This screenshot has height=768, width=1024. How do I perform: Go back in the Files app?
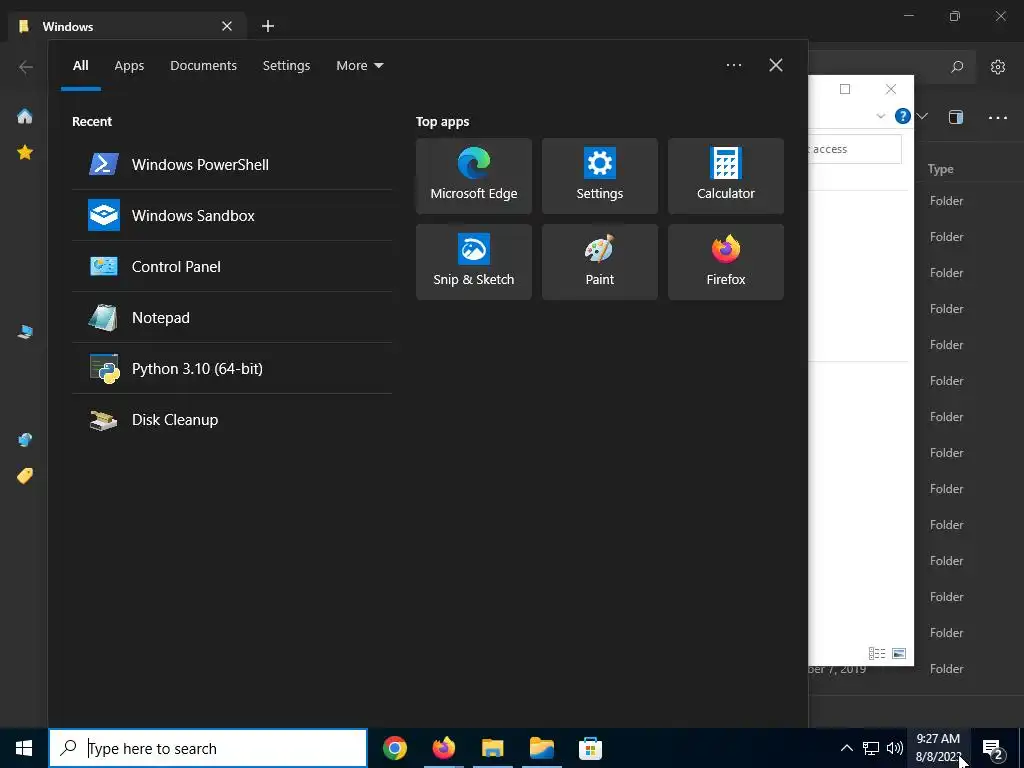(x=25, y=67)
